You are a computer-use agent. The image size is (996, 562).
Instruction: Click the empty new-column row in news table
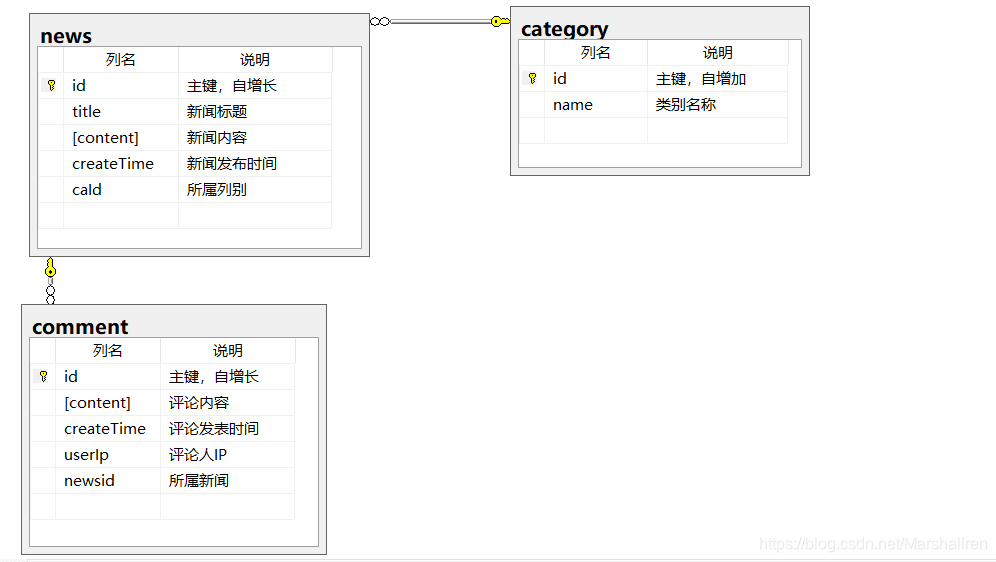click(185, 216)
